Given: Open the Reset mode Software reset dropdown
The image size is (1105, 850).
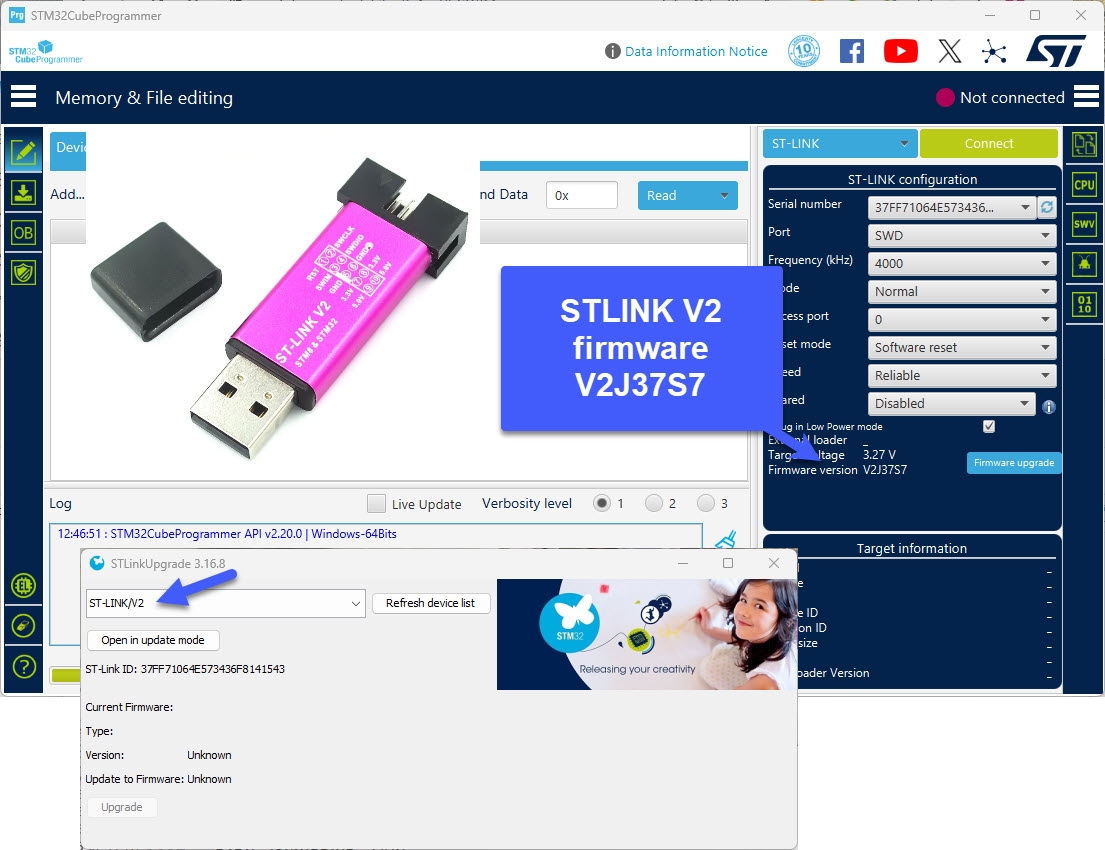Looking at the screenshot, I should [x=961, y=347].
